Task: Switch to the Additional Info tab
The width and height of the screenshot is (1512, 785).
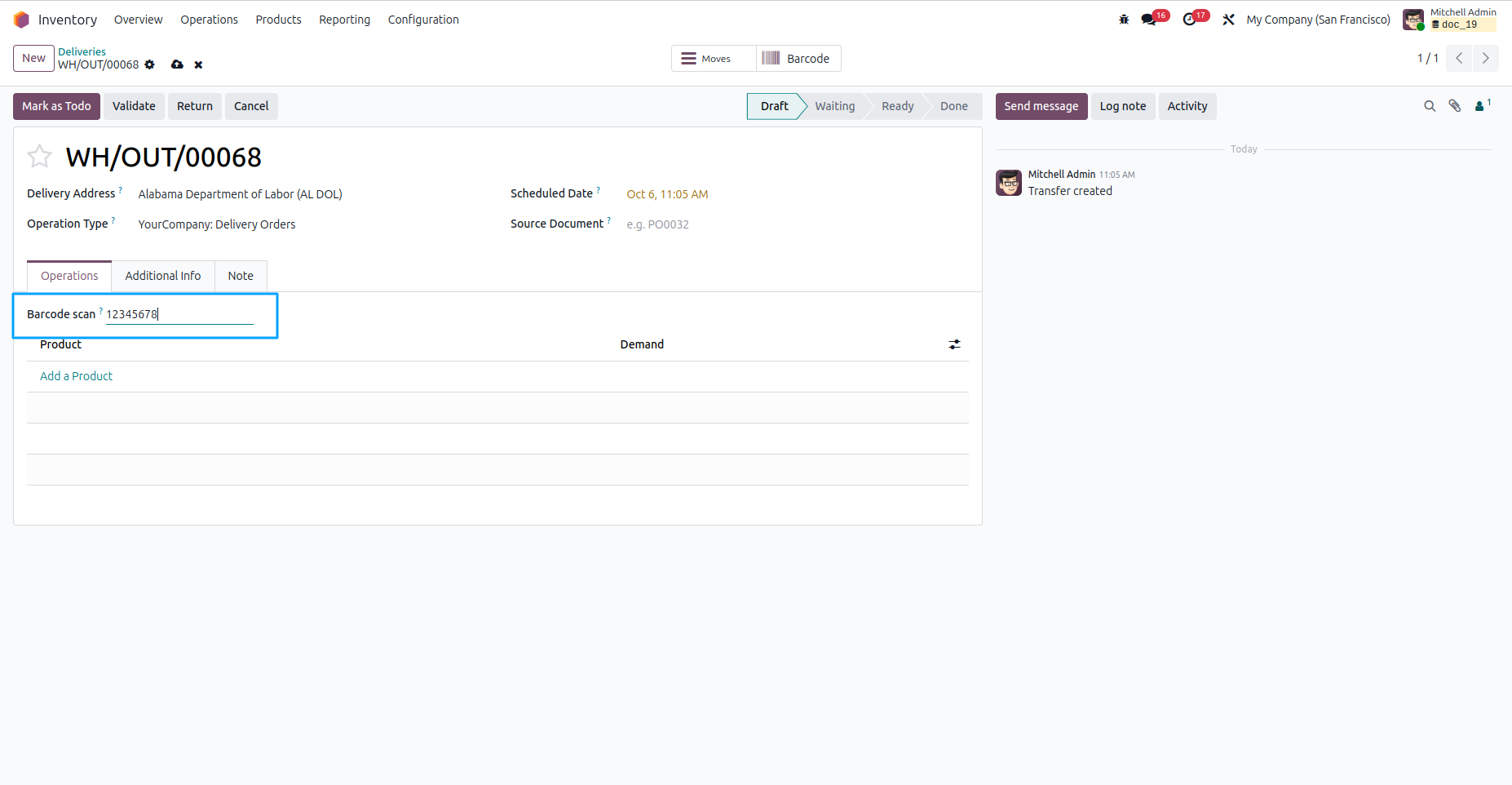Action: [x=163, y=276]
